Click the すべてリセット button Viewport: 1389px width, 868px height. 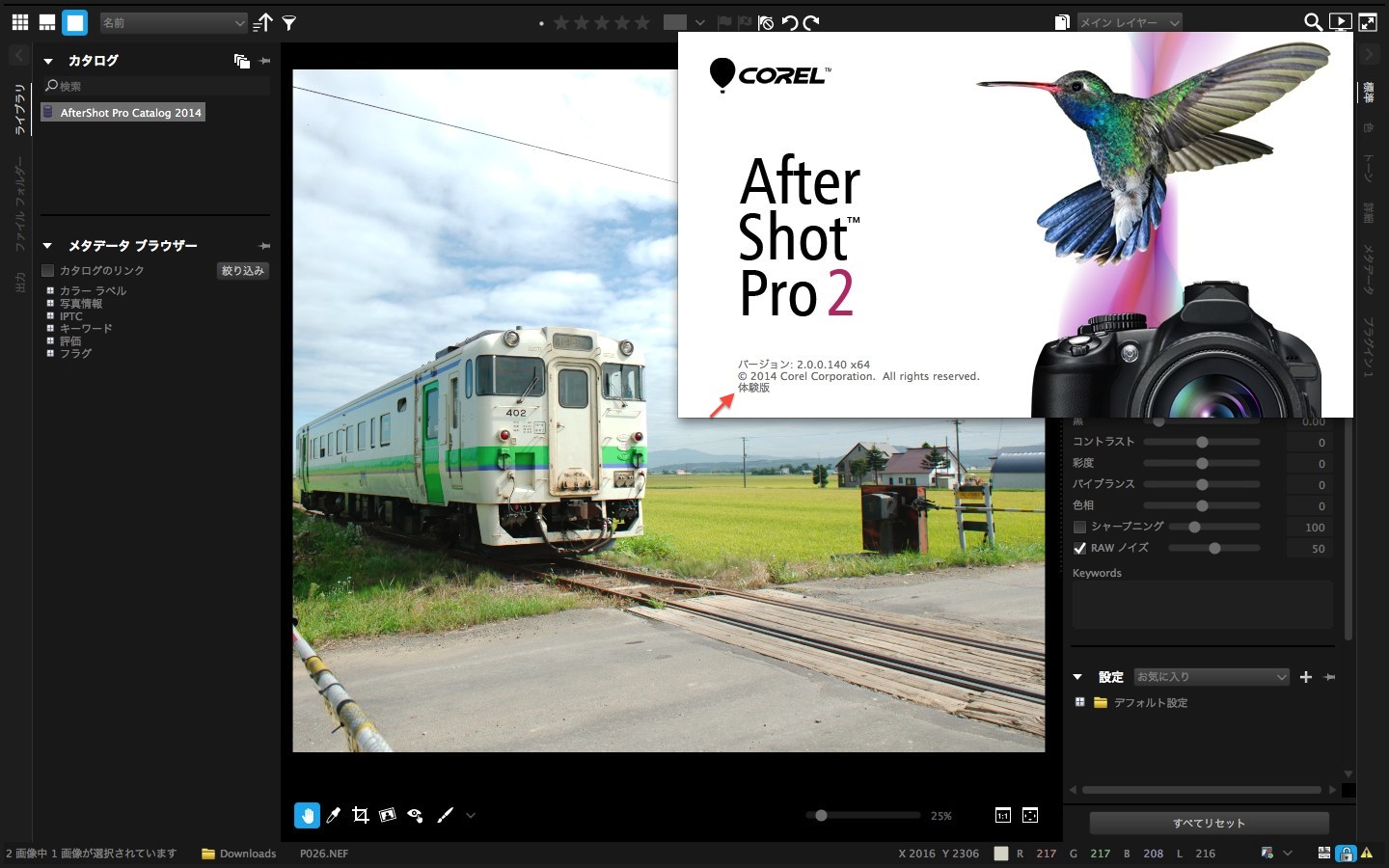pos(1210,823)
